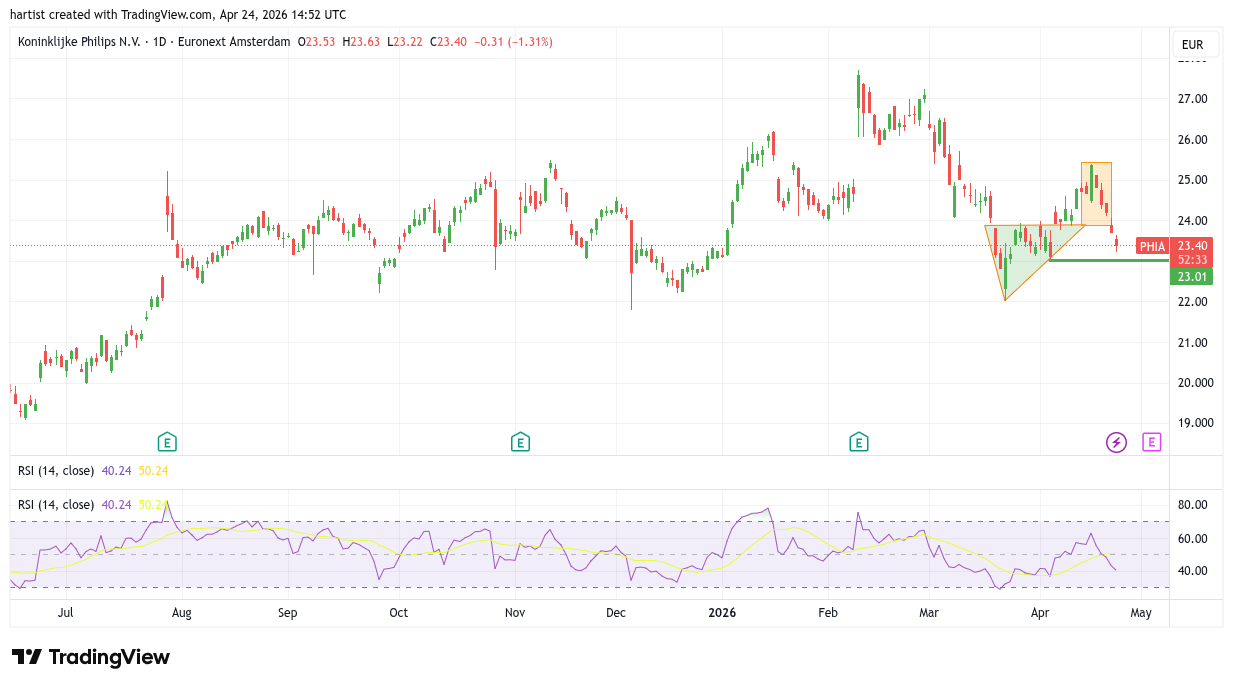Image resolution: width=1233 pixels, height=687 pixels.
Task: Click the Jul label on the time axis
Action: (x=66, y=613)
